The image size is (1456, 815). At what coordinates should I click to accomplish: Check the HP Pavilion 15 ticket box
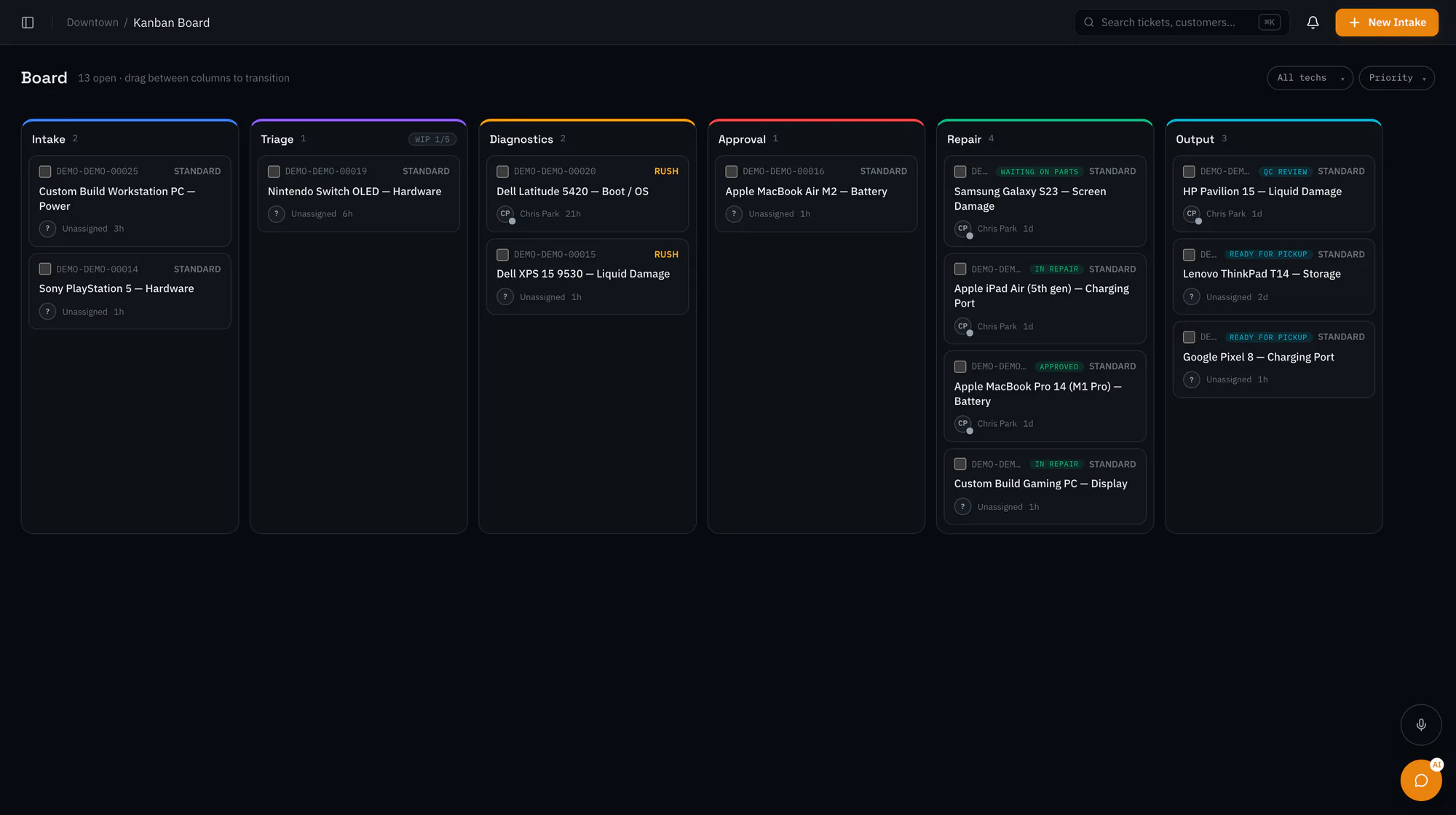(x=1189, y=172)
